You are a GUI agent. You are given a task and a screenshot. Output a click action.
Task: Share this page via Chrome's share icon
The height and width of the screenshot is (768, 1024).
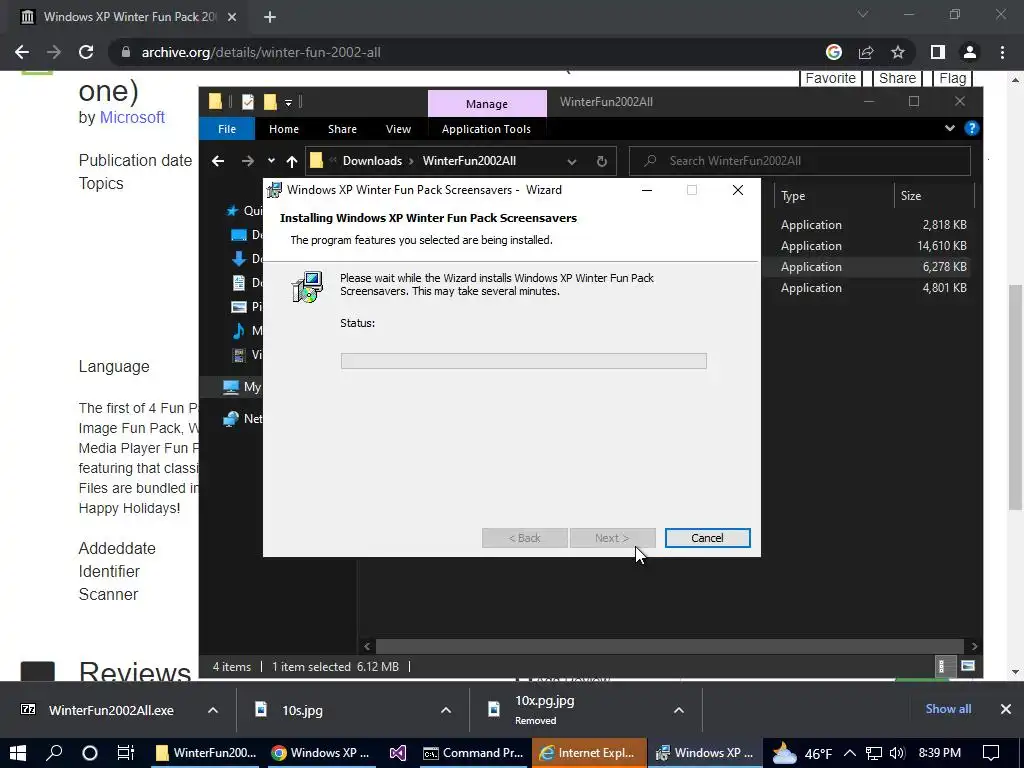tap(866, 52)
